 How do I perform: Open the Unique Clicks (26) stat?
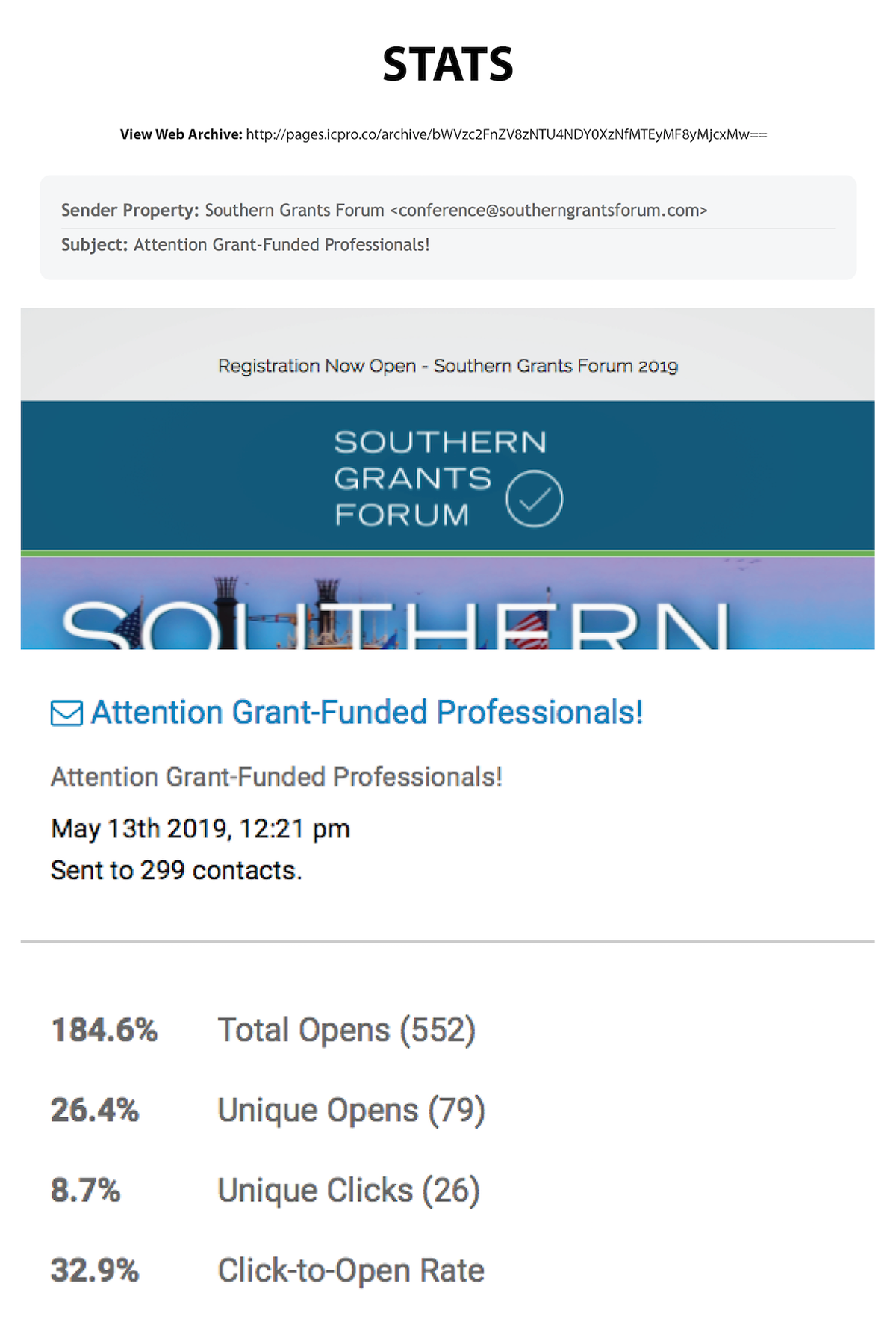tap(349, 1191)
